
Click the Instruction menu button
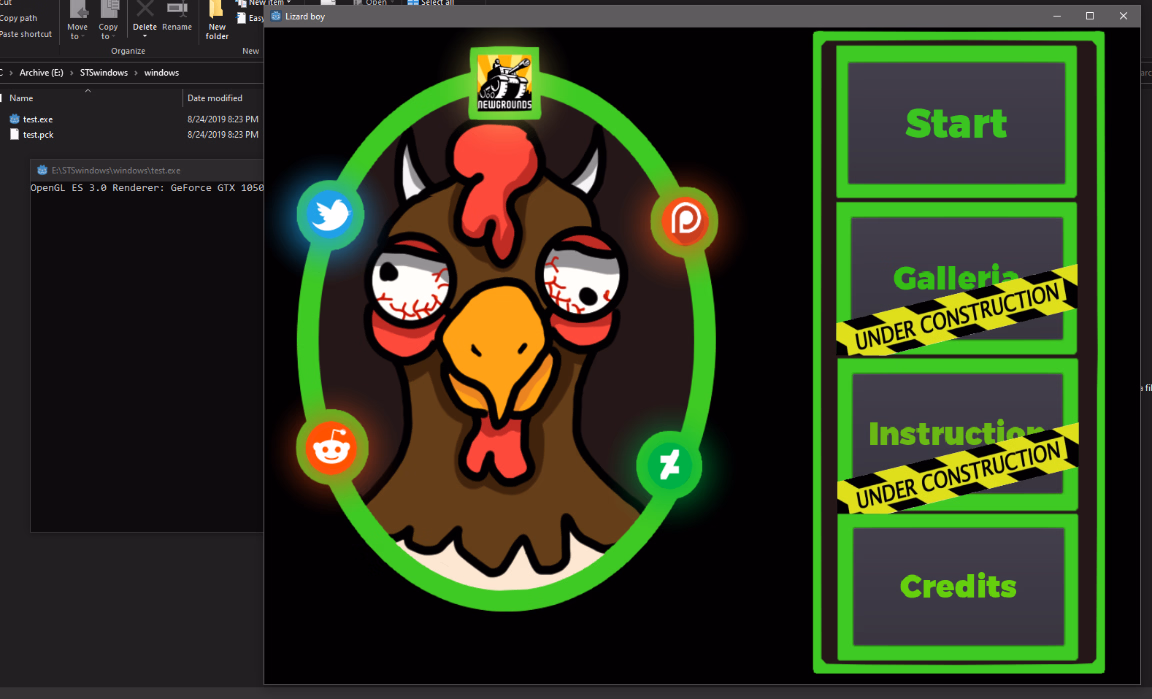point(956,434)
